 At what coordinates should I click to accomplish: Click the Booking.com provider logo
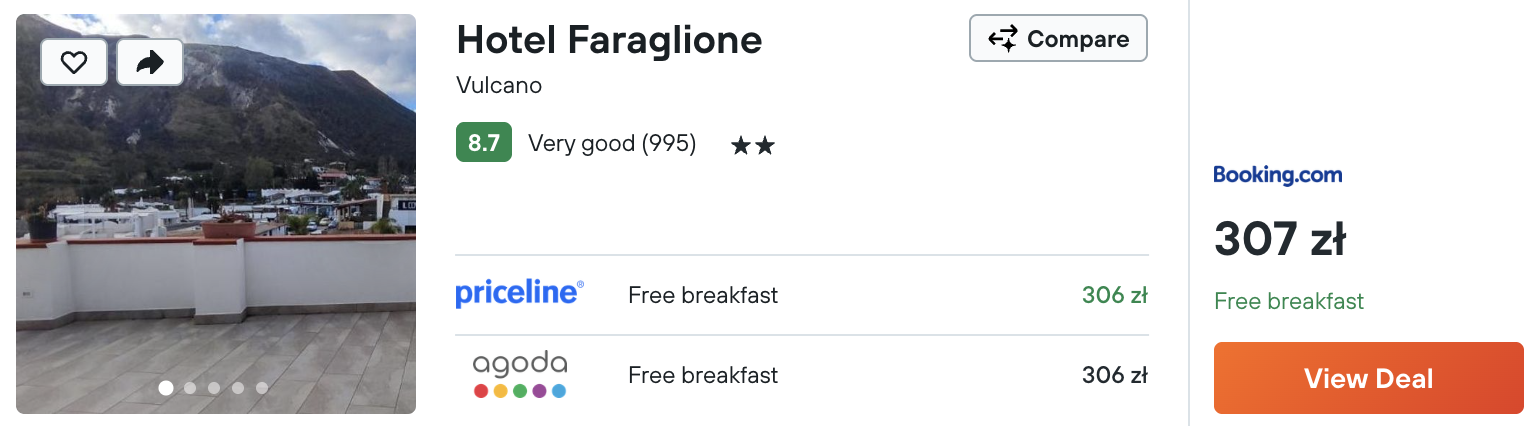click(1277, 175)
